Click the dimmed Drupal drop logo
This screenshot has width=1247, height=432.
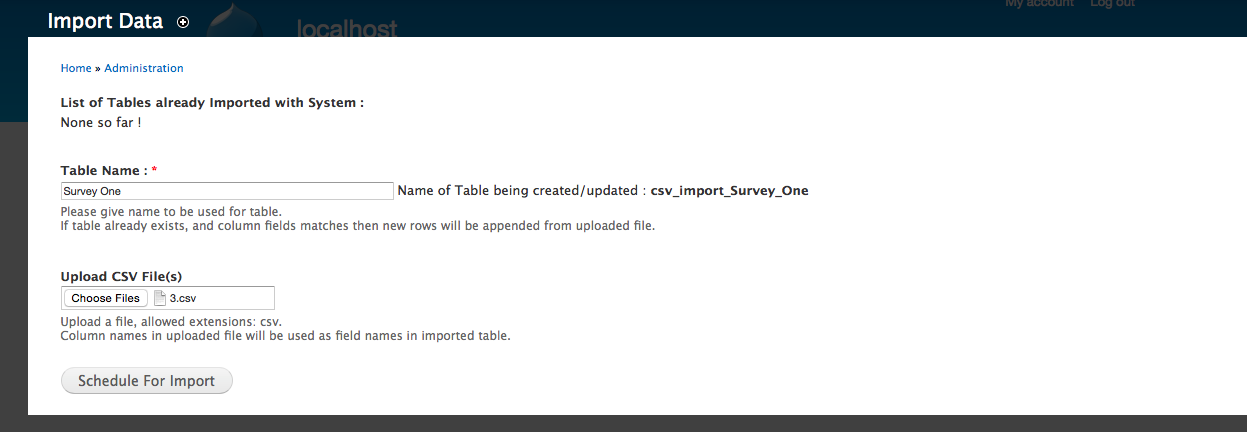[x=239, y=20]
